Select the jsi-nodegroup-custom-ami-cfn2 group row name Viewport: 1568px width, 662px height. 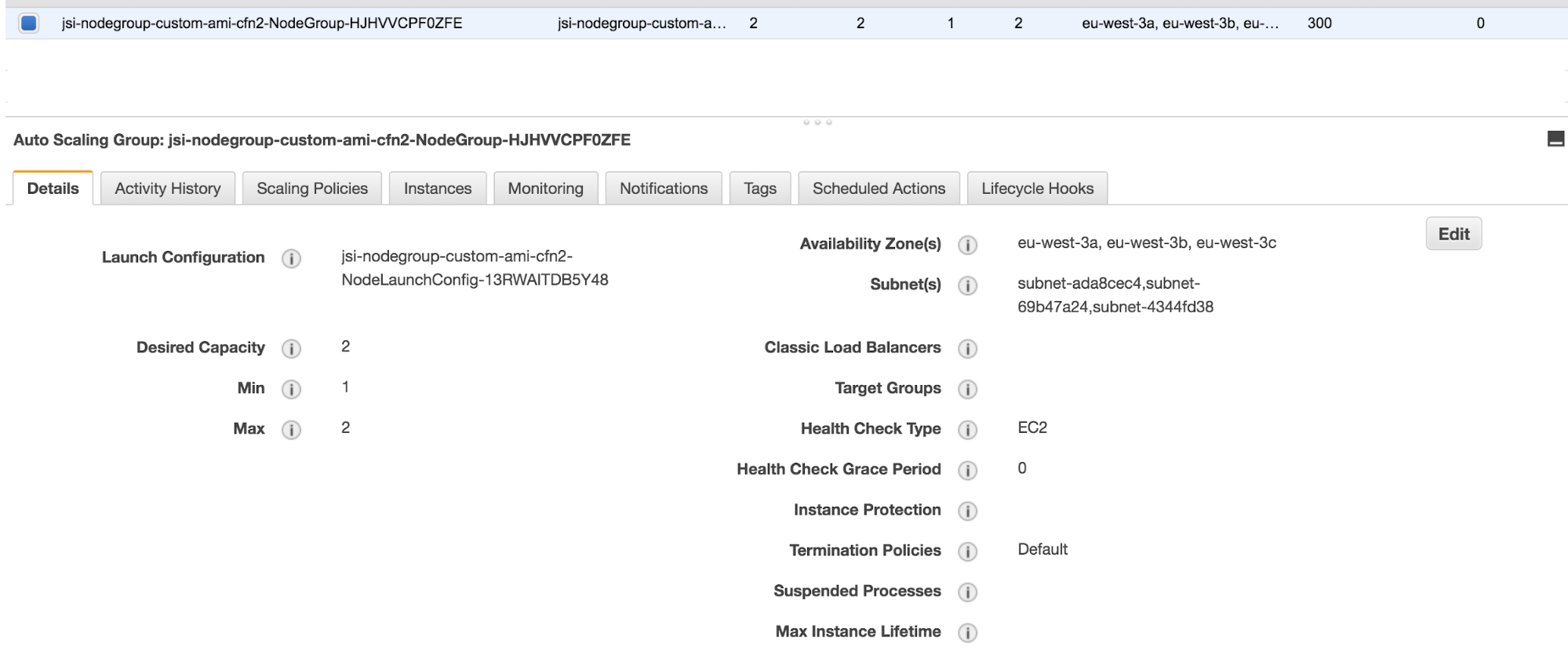pyautogui.click(x=262, y=24)
